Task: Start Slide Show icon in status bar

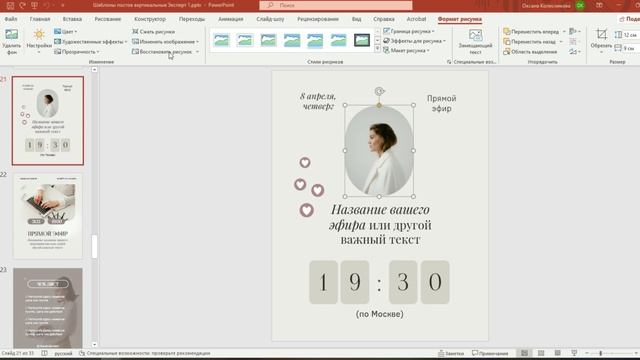Action: click(x=574, y=353)
